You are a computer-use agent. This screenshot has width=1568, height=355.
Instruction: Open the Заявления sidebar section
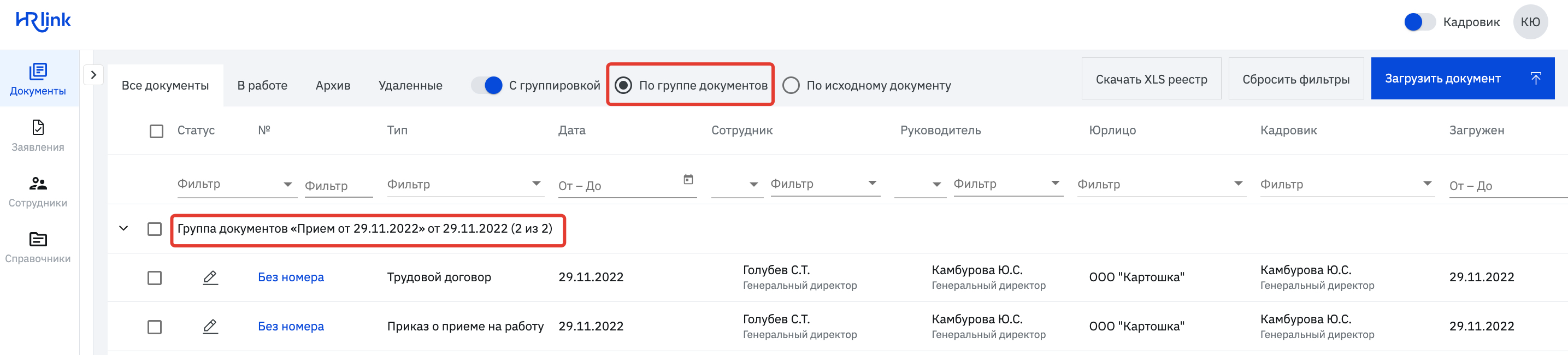tap(38, 136)
